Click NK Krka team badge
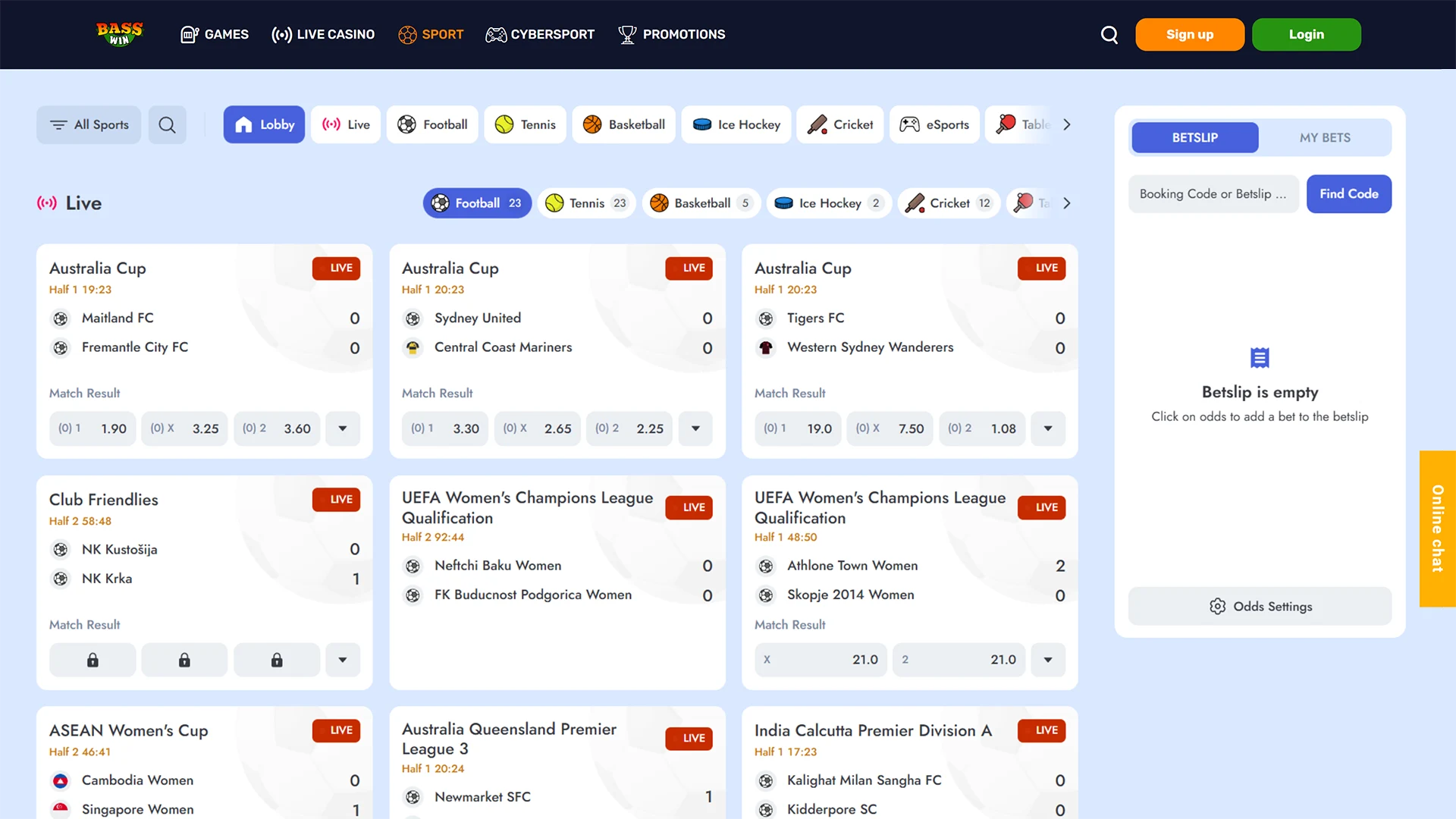Image resolution: width=1456 pixels, height=819 pixels. tap(61, 579)
